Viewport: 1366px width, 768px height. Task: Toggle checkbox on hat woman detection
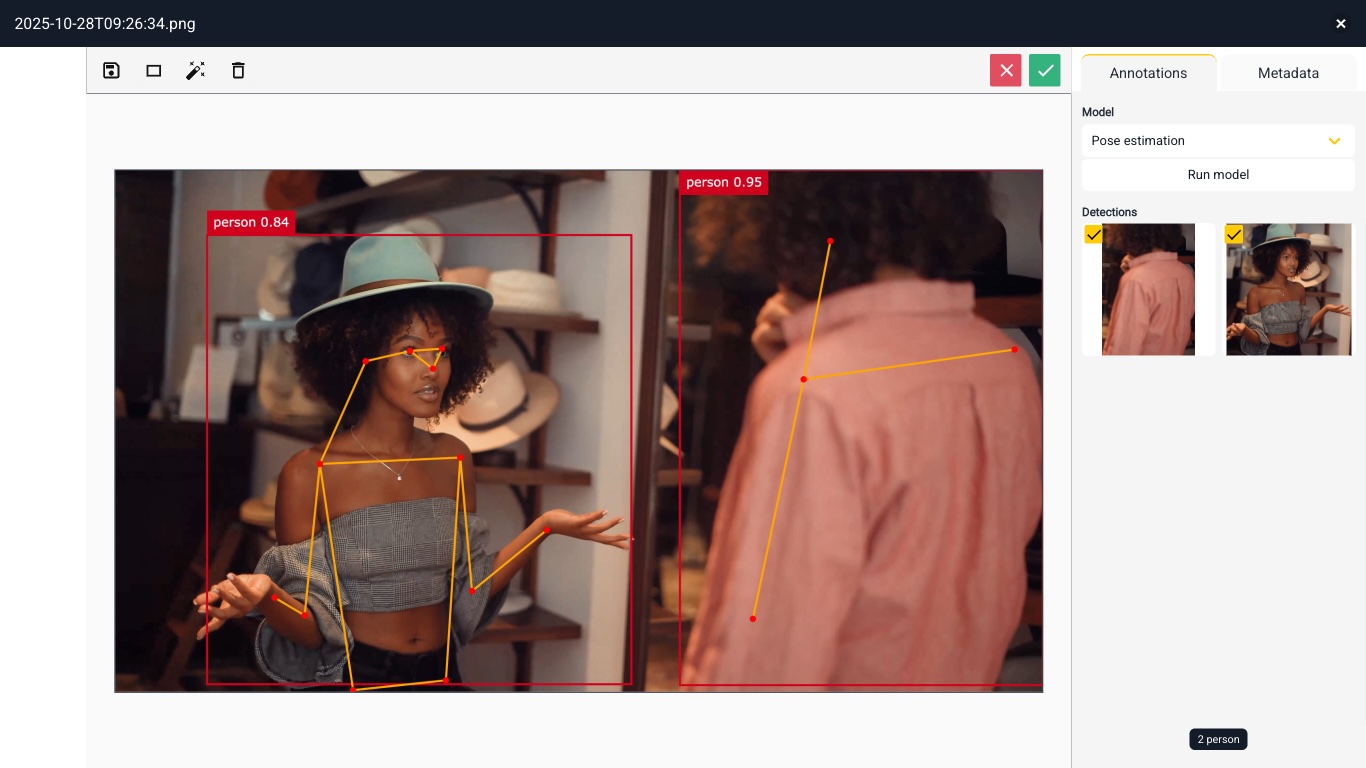pyautogui.click(x=1234, y=234)
